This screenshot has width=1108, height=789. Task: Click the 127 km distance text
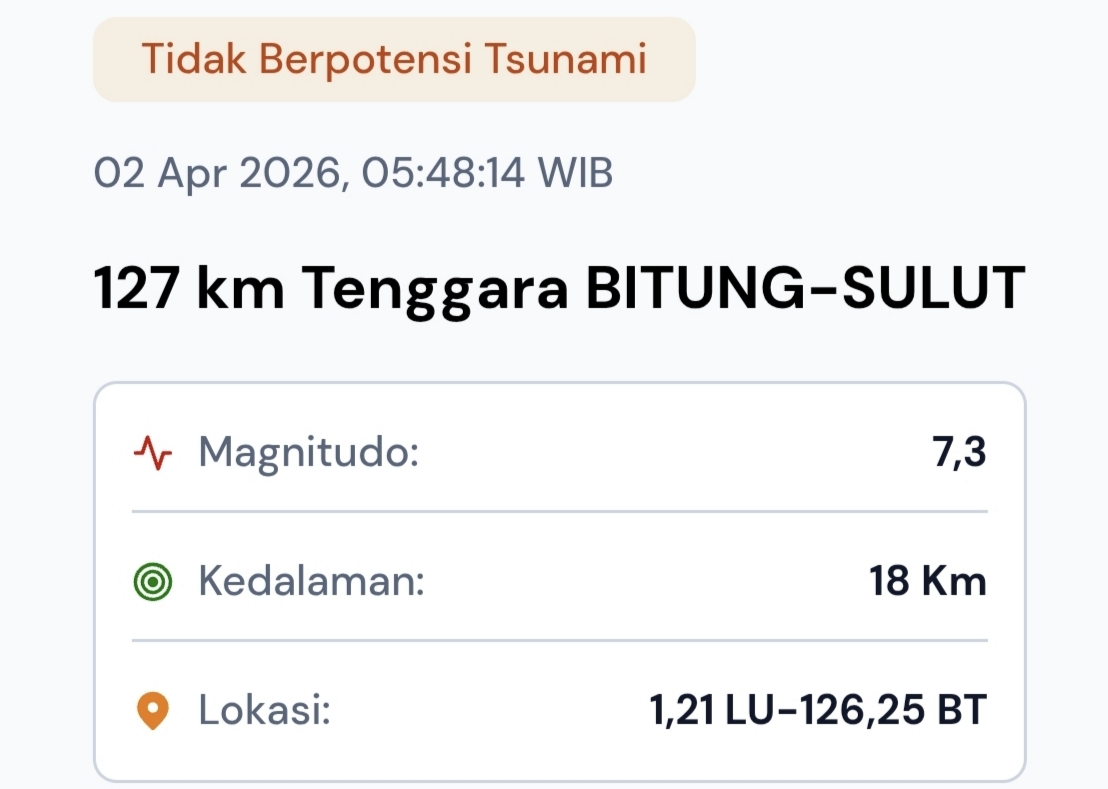pyautogui.click(x=187, y=289)
